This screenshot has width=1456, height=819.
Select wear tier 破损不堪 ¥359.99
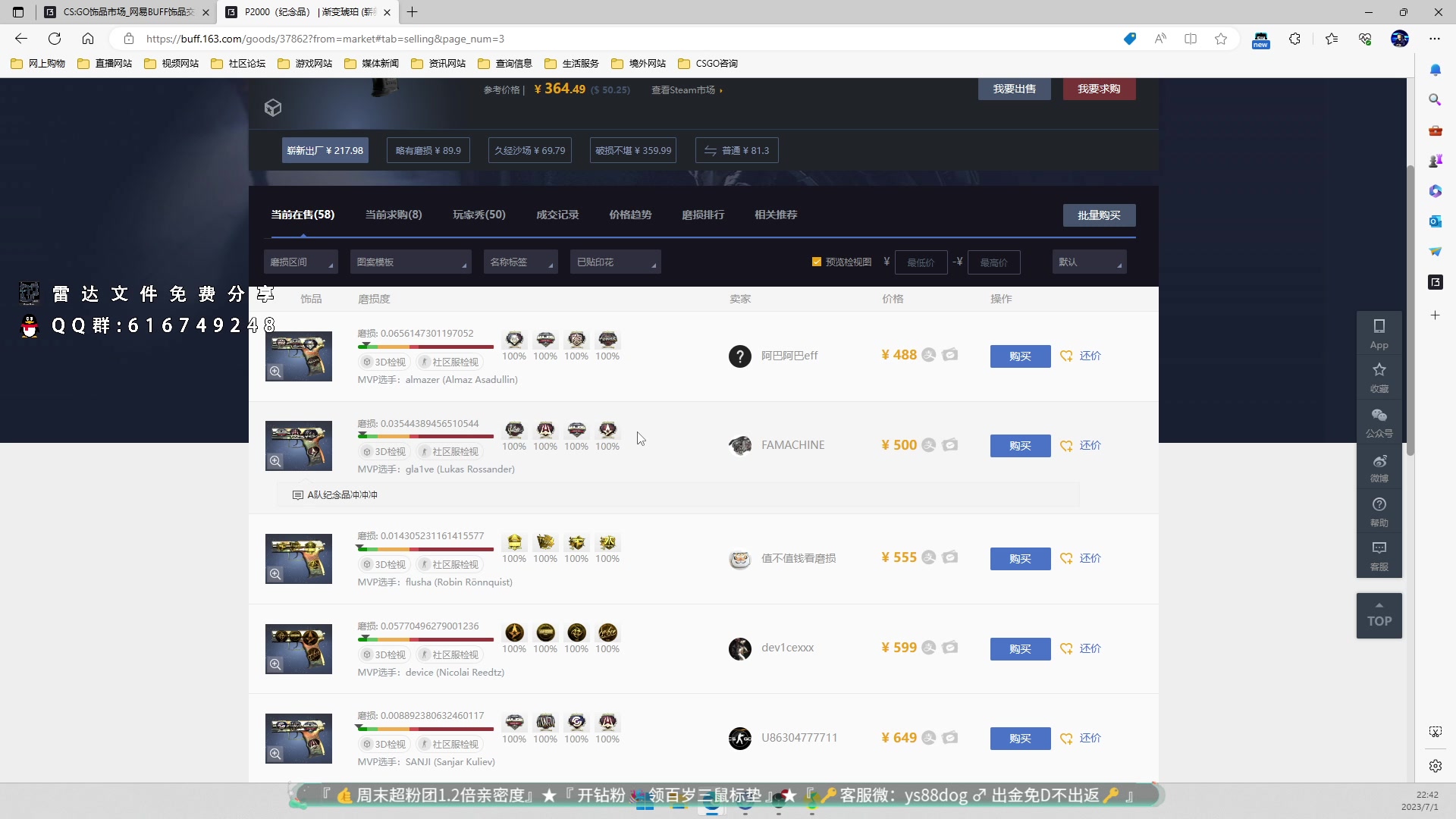click(x=633, y=150)
